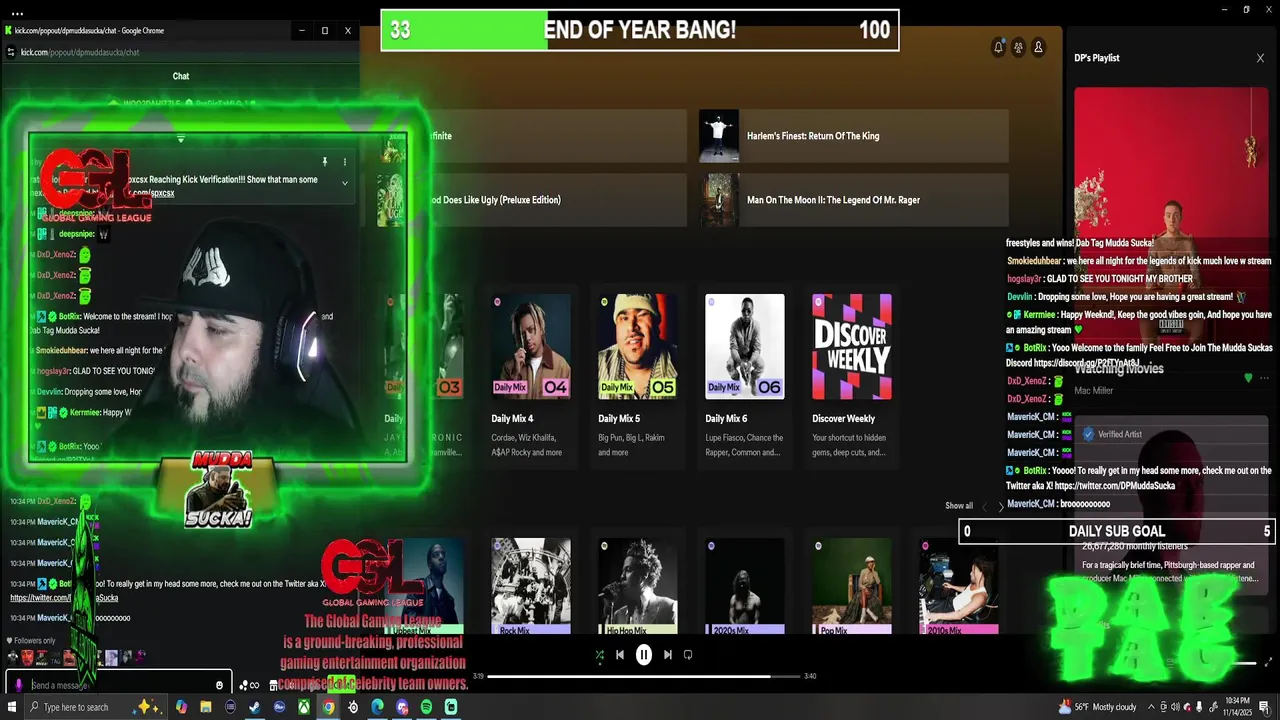Open the Daily Mix 4 card

531,379
